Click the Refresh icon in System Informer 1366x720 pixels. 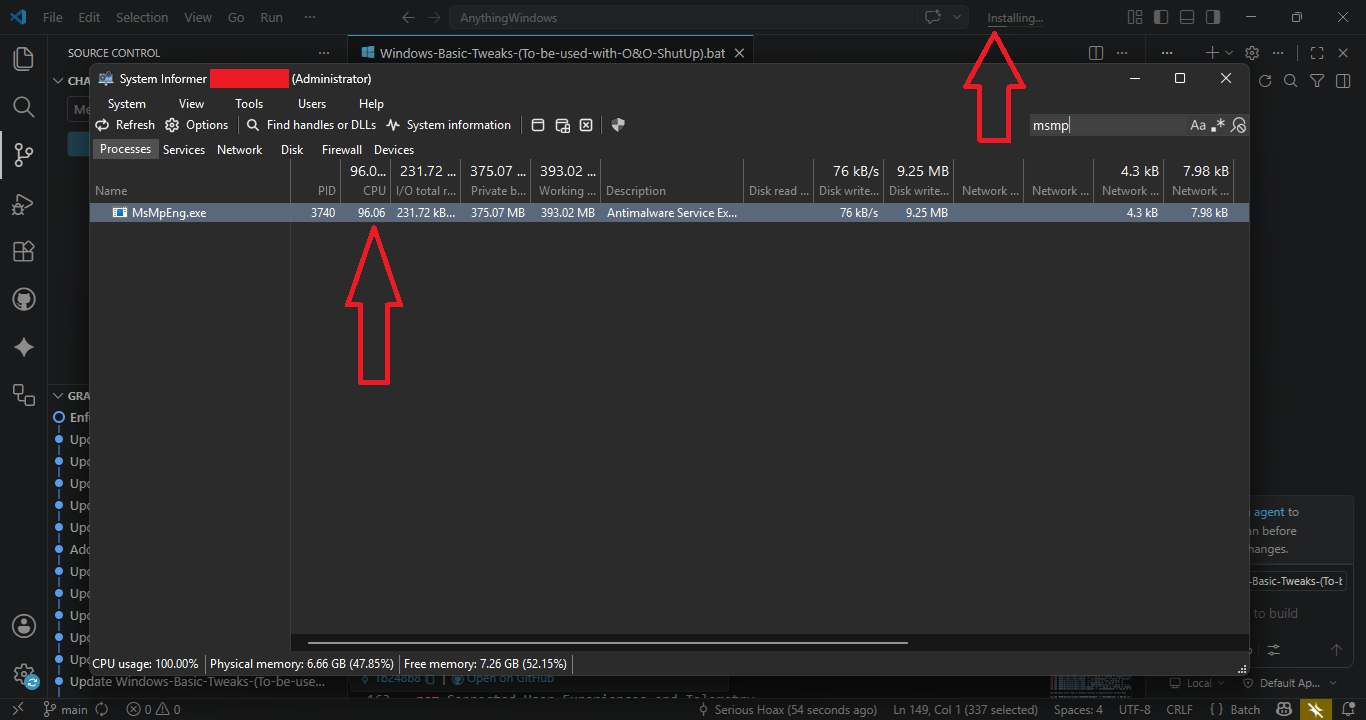[102, 125]
